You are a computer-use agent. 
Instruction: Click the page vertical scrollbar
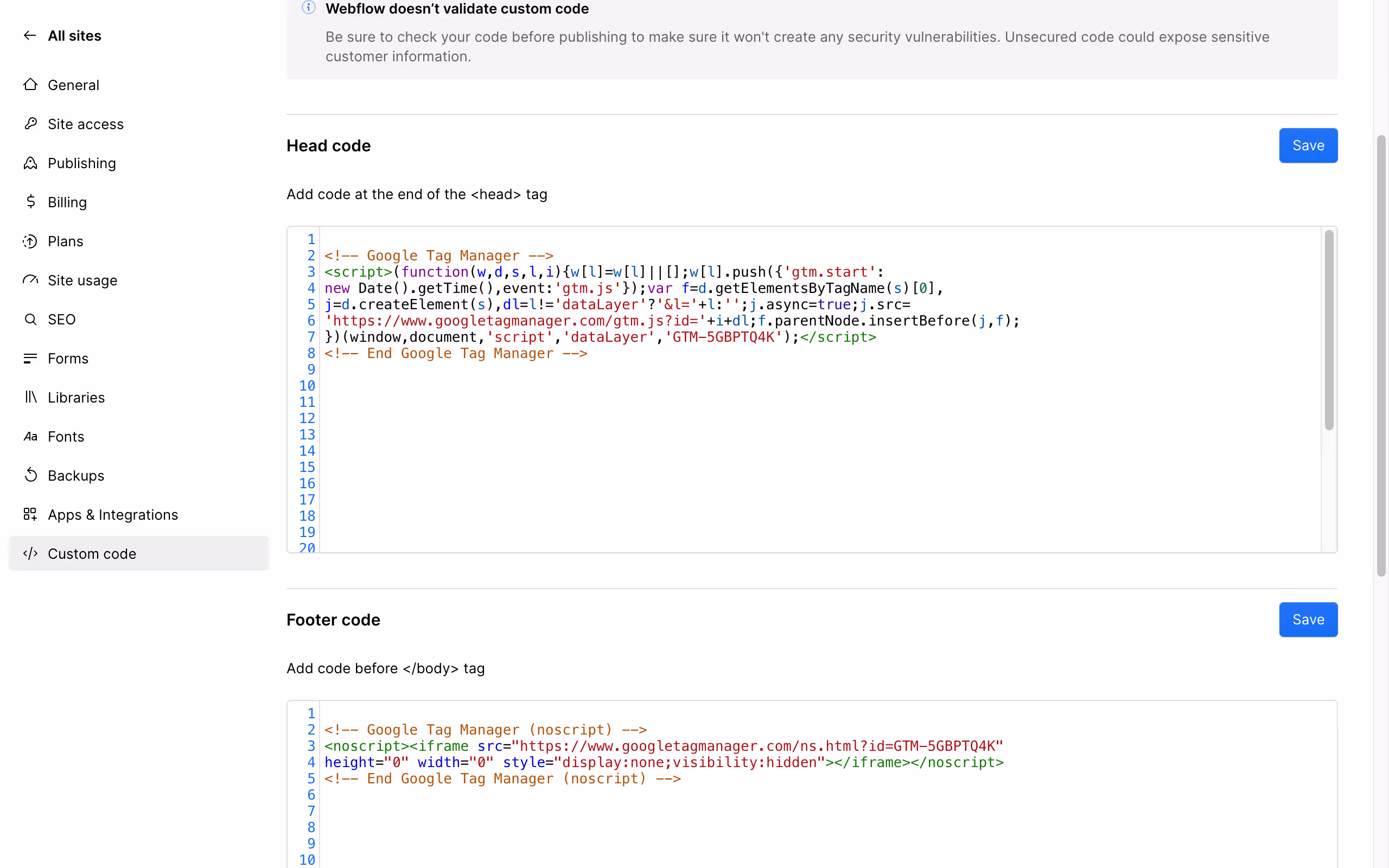pos(1381,356)
